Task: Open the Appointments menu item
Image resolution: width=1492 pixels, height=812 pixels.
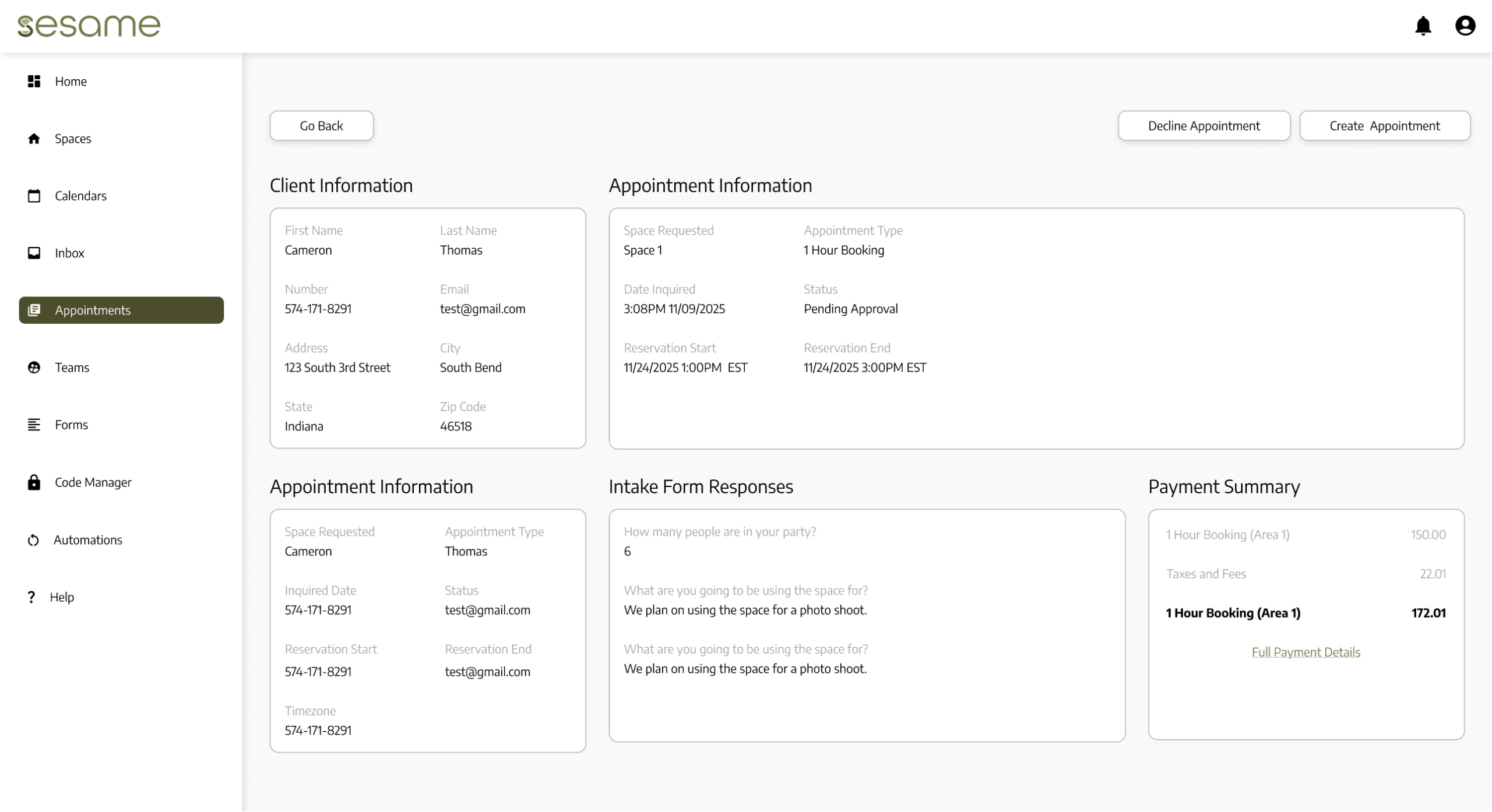Action: 121,310
